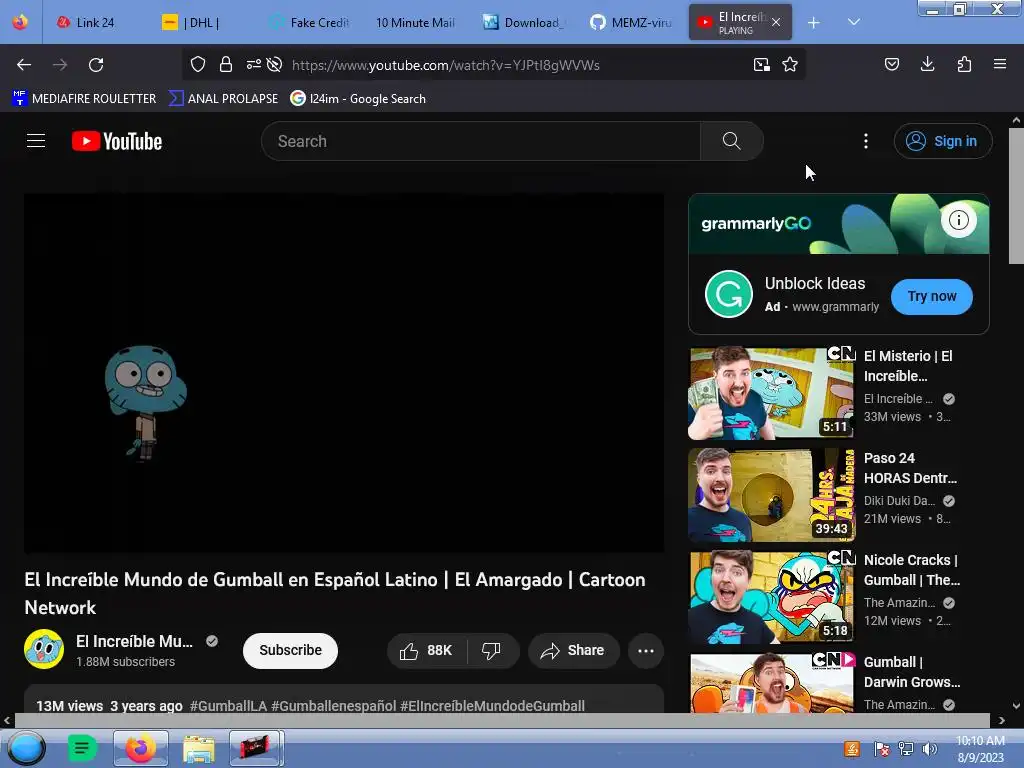
Task: Click the YouTube logo
Action: pyautogui.click(x=117, y=141)
